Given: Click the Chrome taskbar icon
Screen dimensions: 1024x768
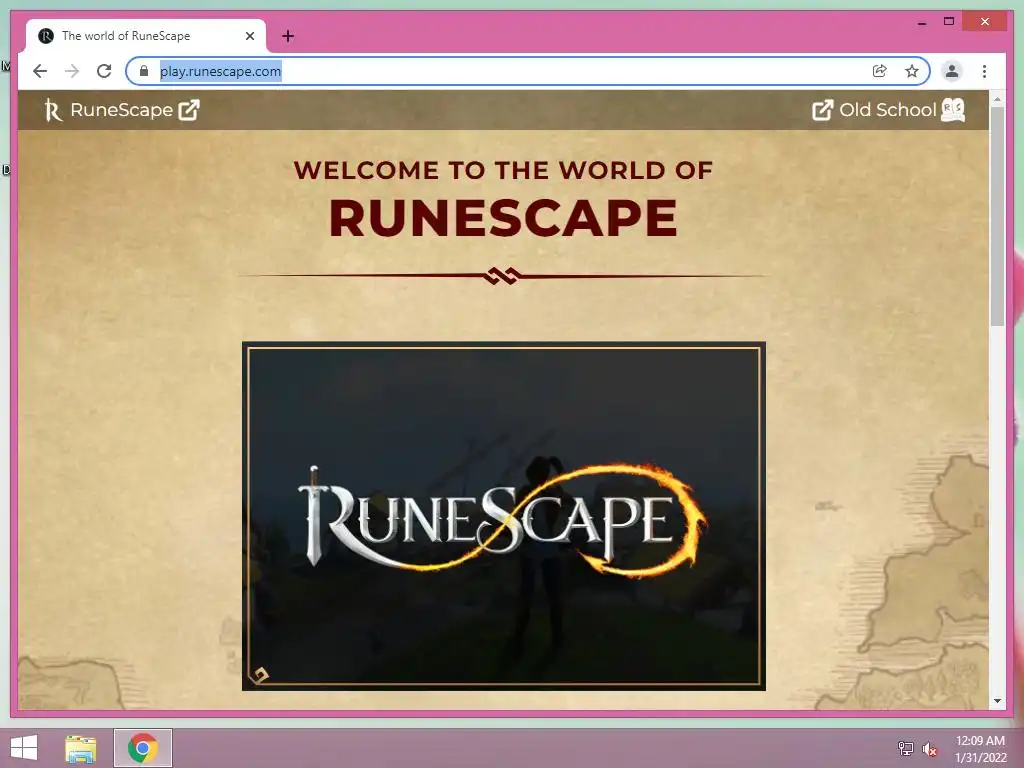Looking at the screenshot, I should click(143, 748).
